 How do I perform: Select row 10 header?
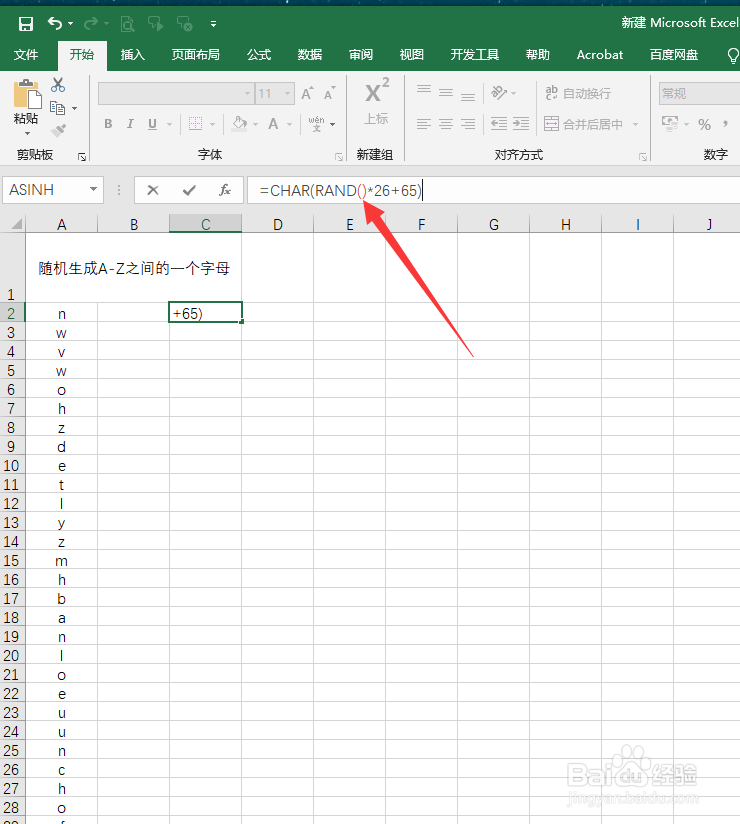pos(12,466)
